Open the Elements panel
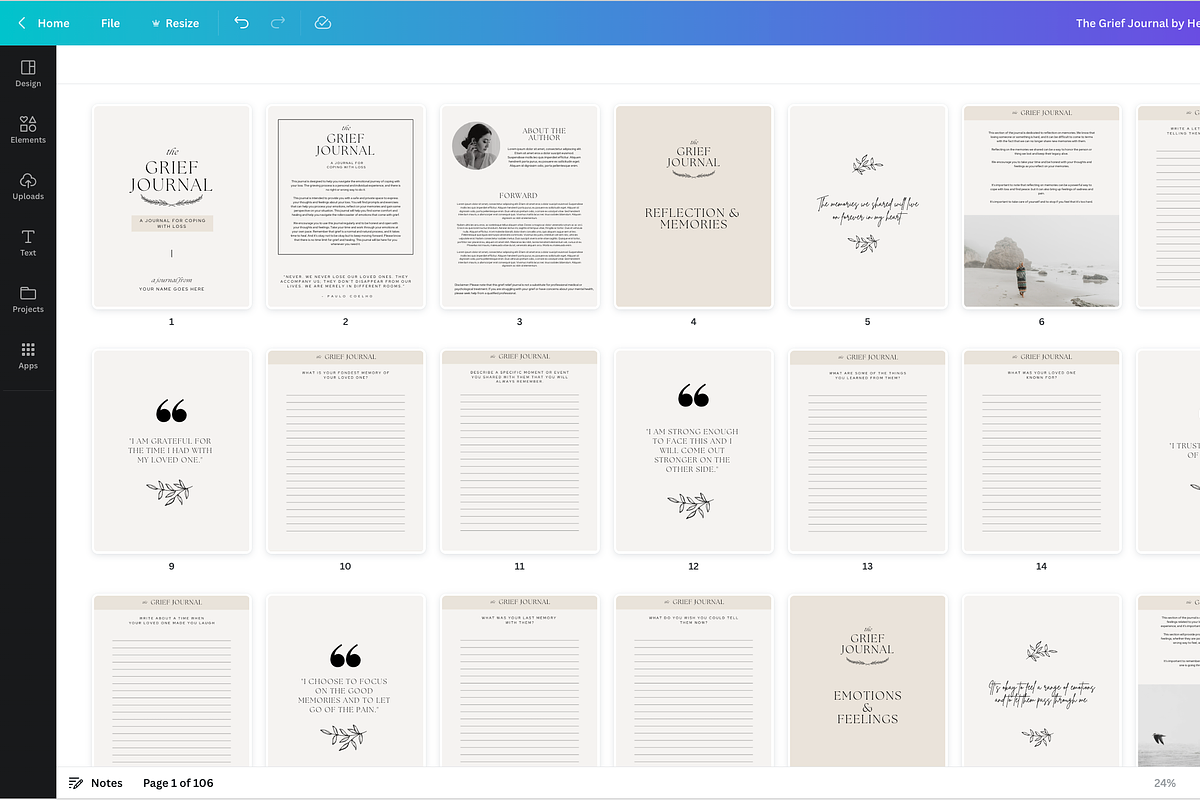Image resolution: width=1200 pixels, height=800 pixels. [28, 130]
